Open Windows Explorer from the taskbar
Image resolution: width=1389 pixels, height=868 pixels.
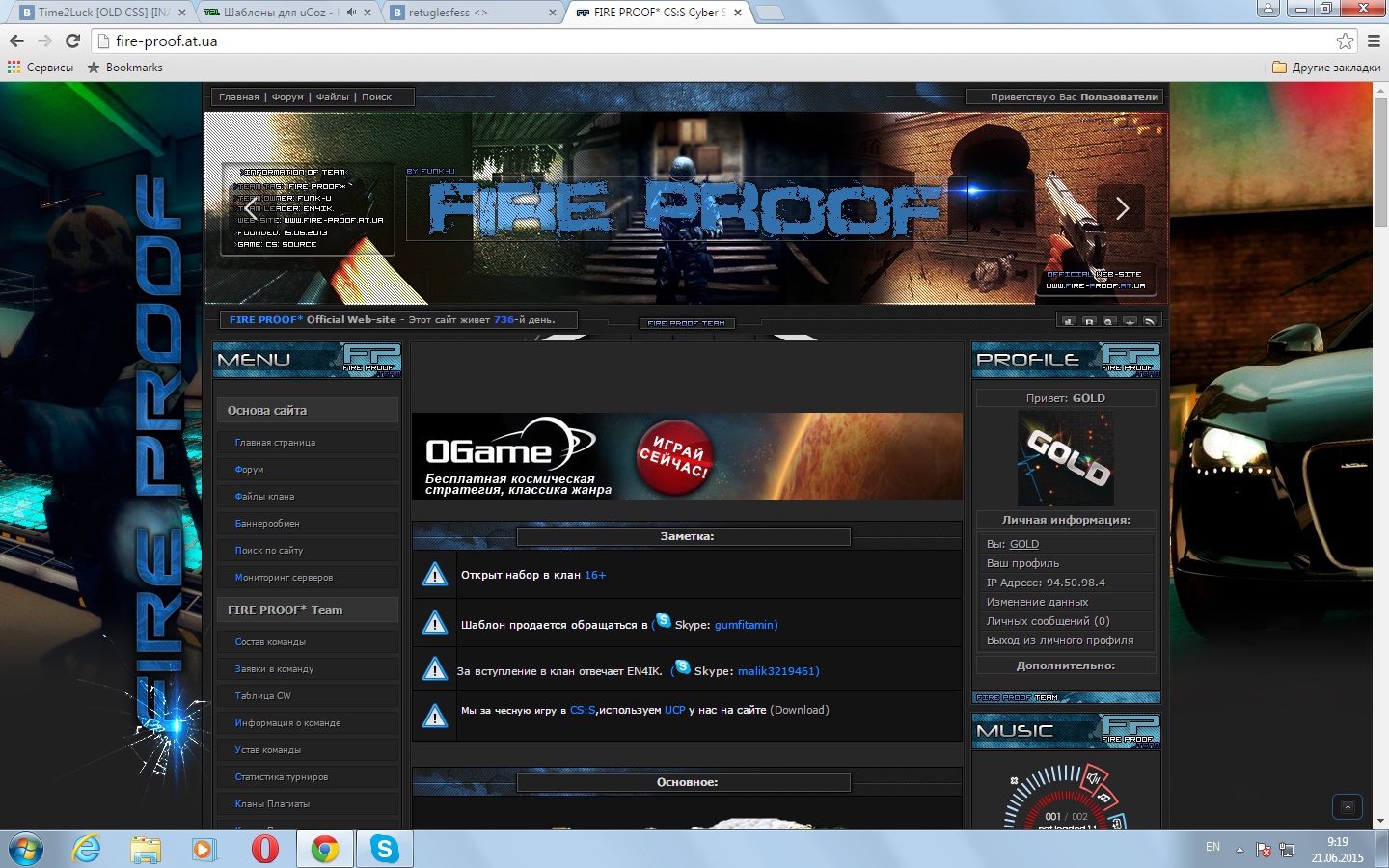146,850
